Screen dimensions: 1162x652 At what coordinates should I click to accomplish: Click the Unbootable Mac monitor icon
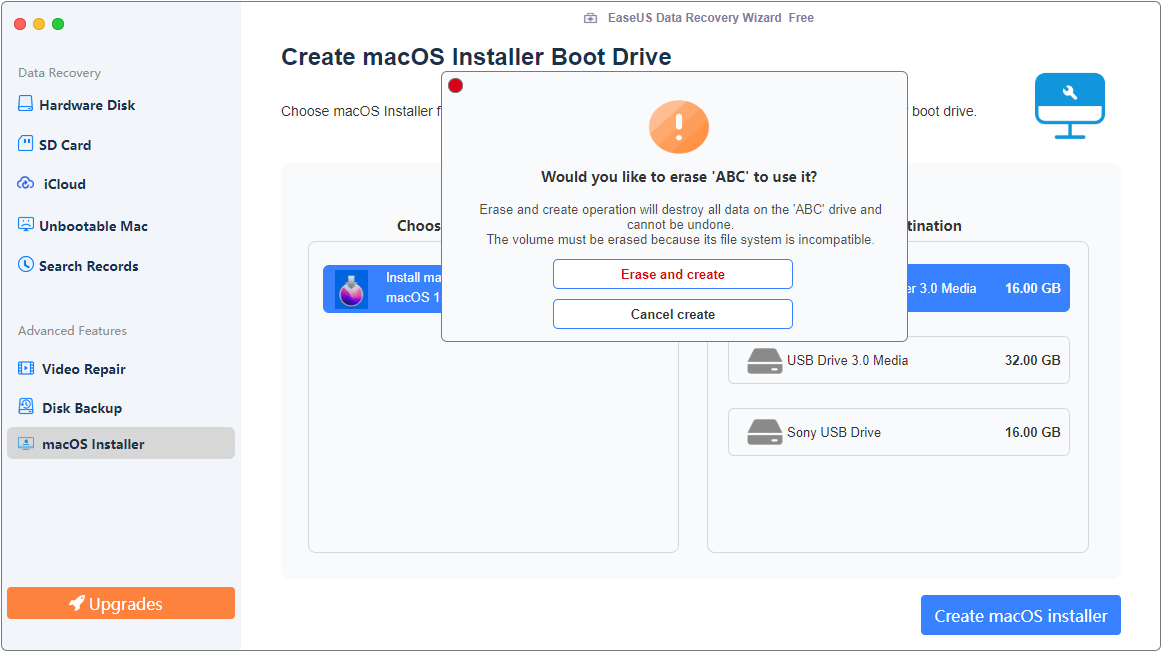click(26, 225)
